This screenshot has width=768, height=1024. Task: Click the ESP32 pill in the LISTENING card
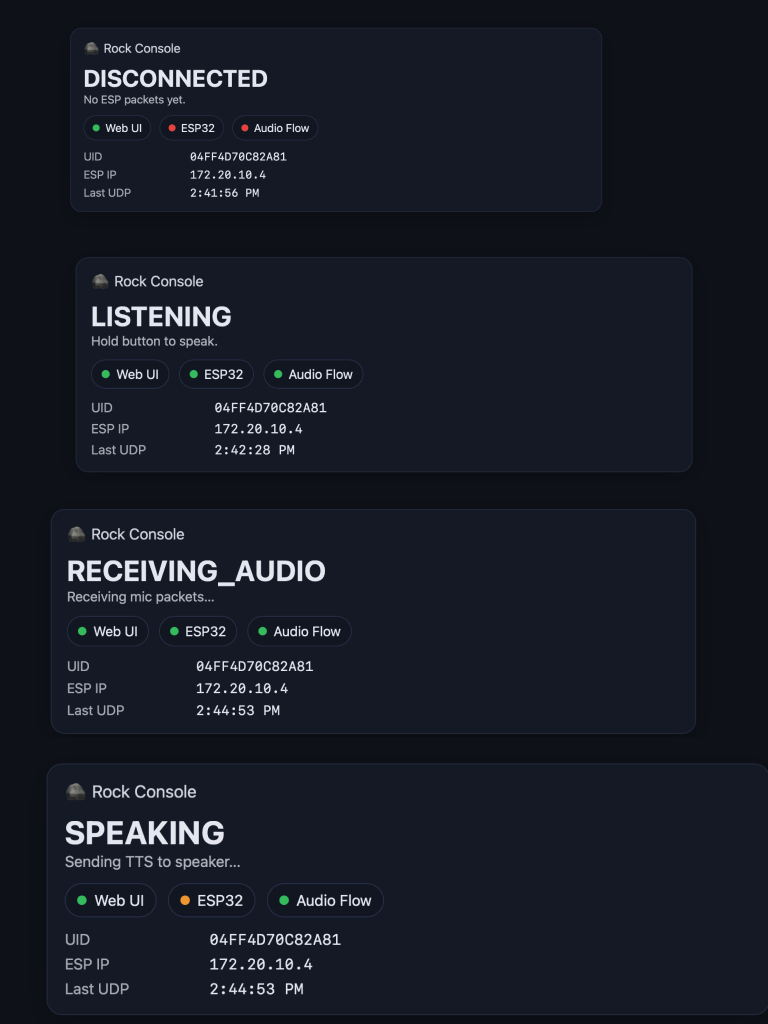click(x=216, y=374)
